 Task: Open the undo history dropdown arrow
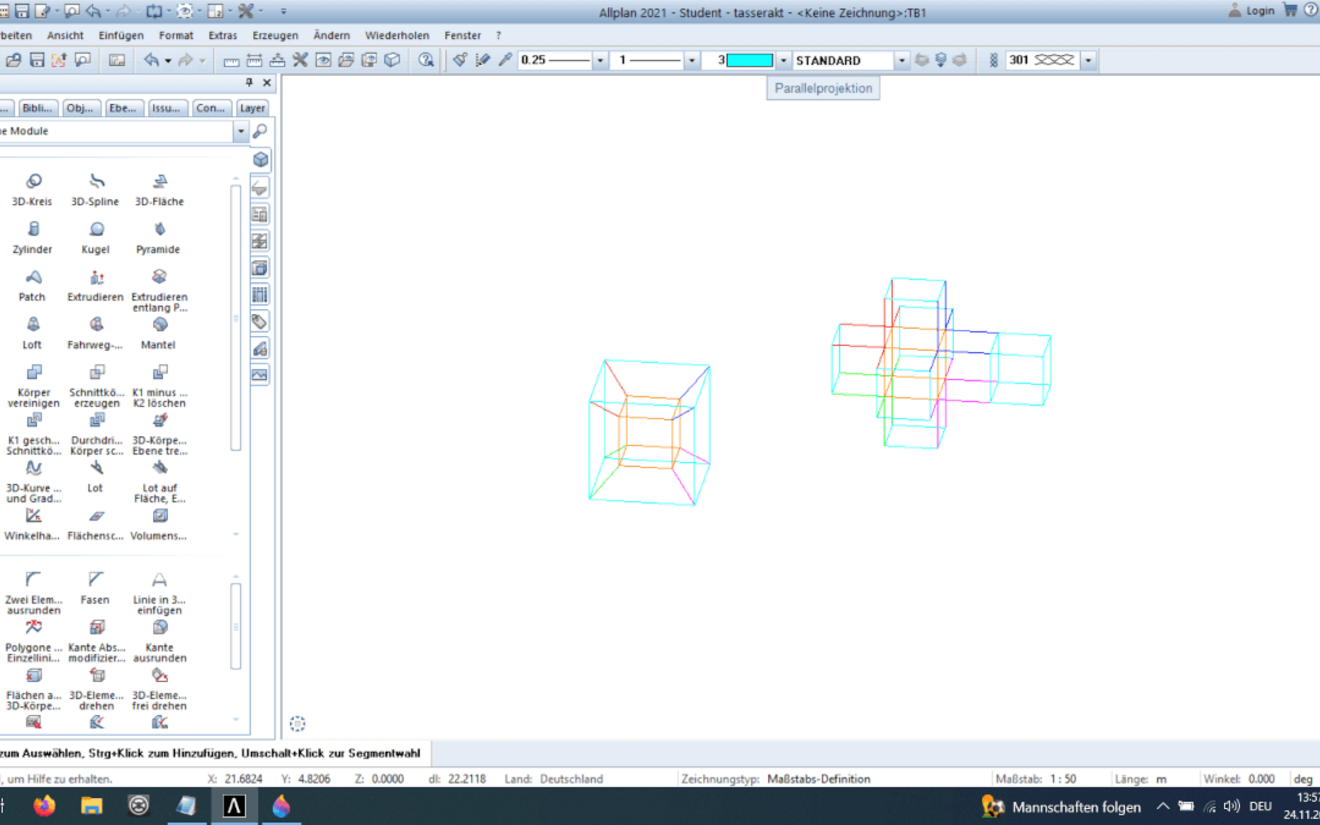click(167, 60)
